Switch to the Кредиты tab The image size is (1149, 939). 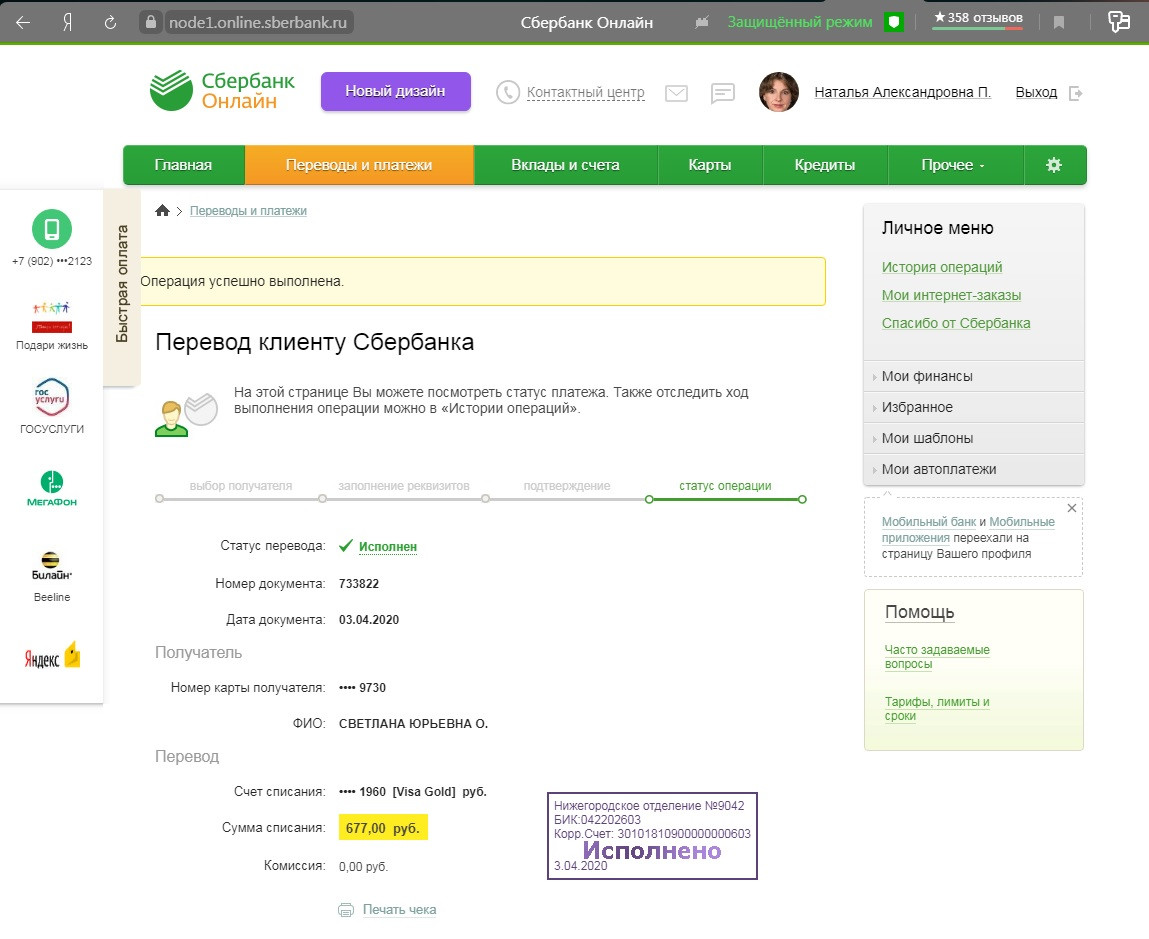coord(825,165)
